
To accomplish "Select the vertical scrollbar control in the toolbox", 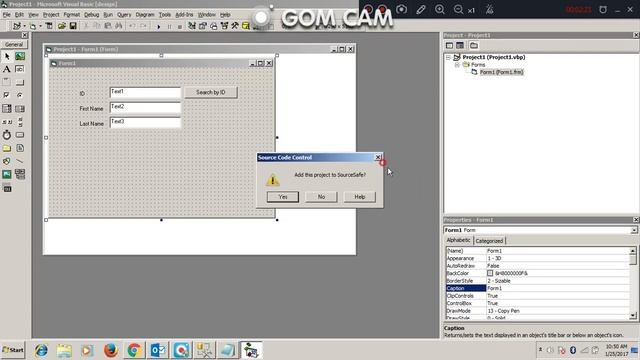I will click(20, 122).
